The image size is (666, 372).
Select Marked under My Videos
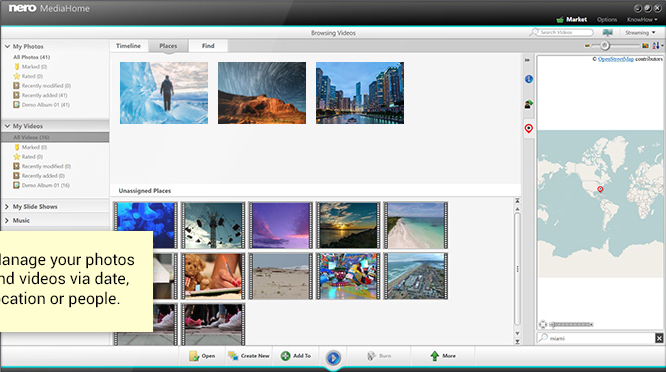point(30,147)
